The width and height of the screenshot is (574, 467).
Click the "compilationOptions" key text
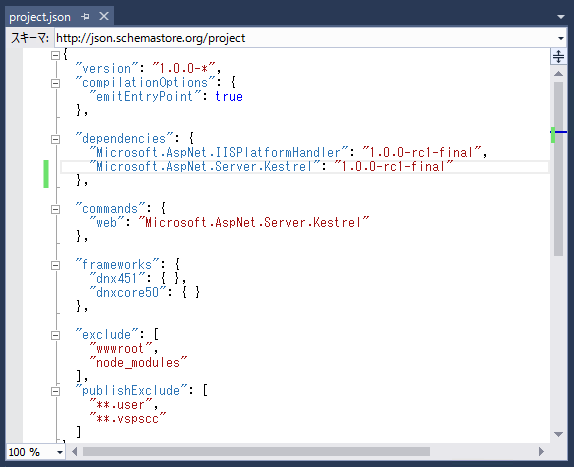coord(145,83)
